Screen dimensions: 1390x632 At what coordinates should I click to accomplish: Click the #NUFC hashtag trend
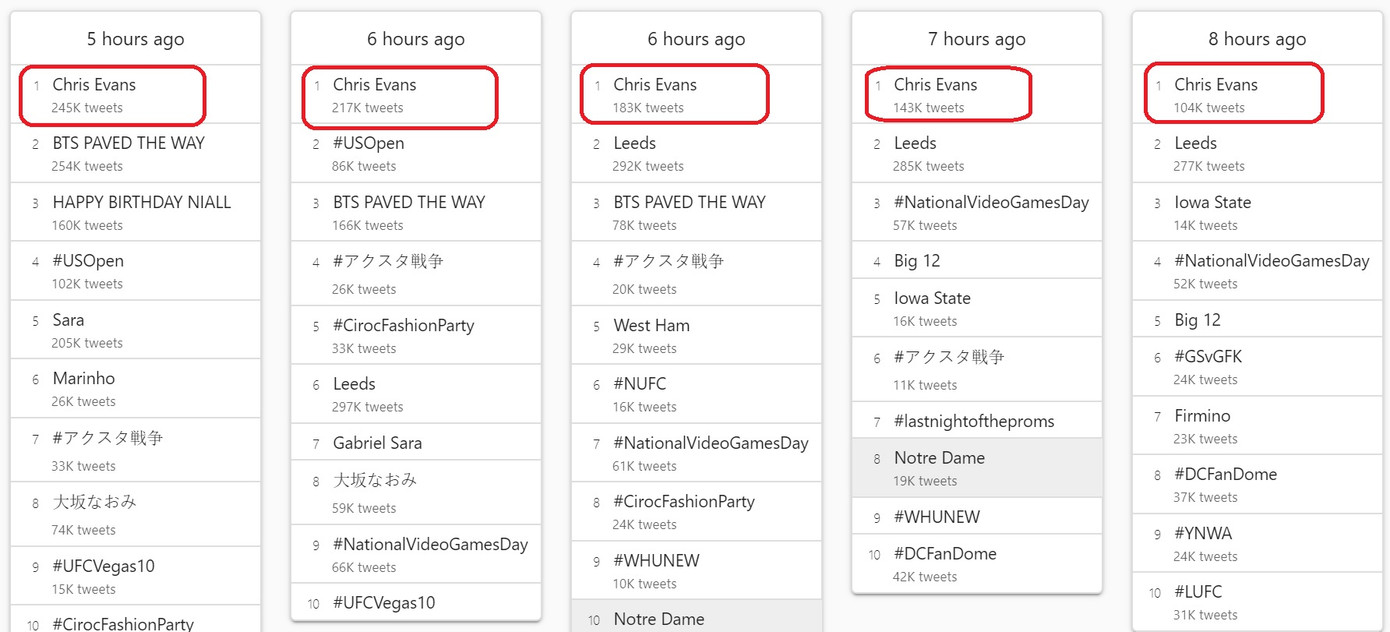pyautogui.click(x=639, y=384)
